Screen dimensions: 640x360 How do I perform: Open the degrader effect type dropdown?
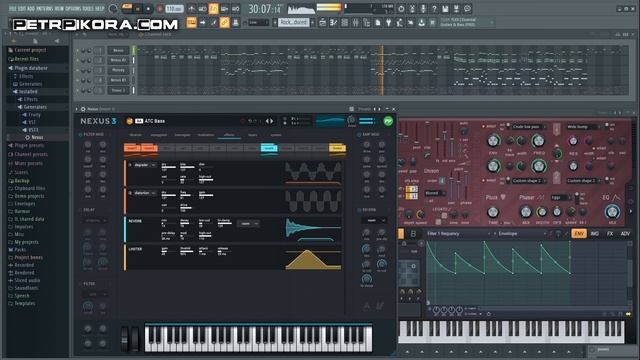145,165
